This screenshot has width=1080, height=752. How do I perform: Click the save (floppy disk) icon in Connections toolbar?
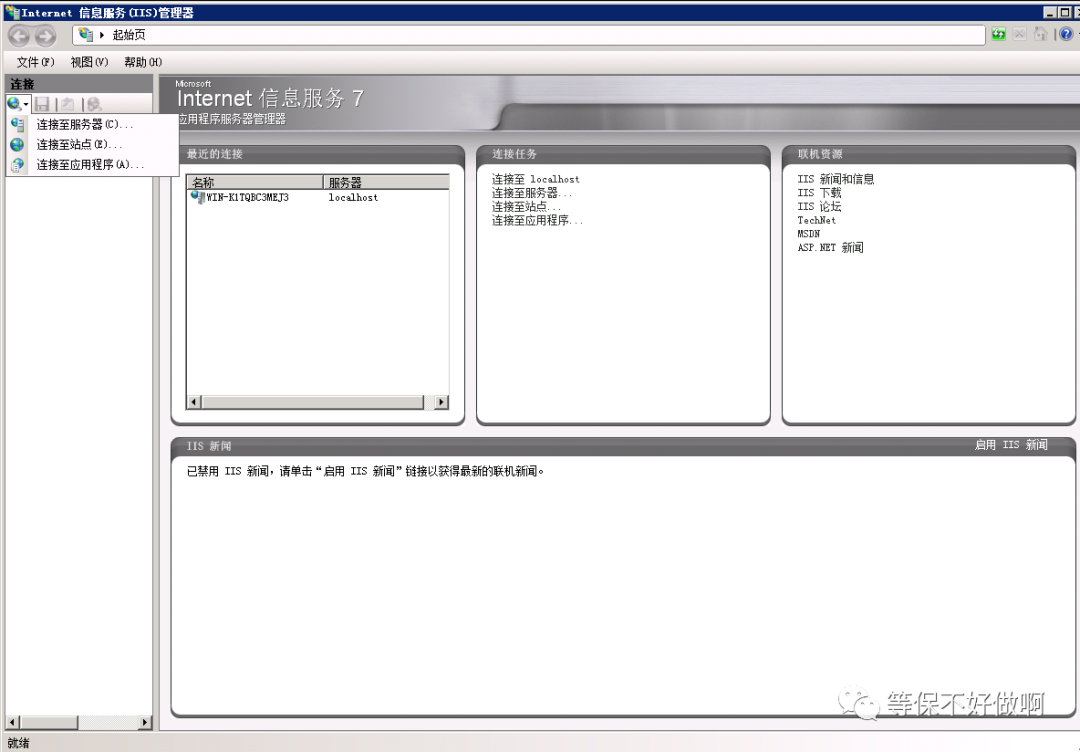pos(42,104)
